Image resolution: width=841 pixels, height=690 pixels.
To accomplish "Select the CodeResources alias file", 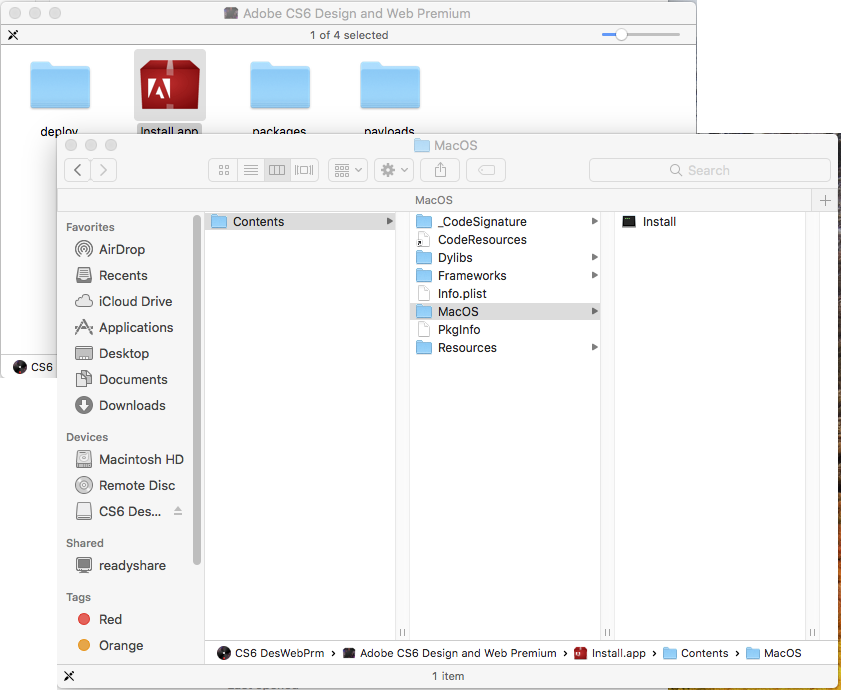I will pos(505,240).
